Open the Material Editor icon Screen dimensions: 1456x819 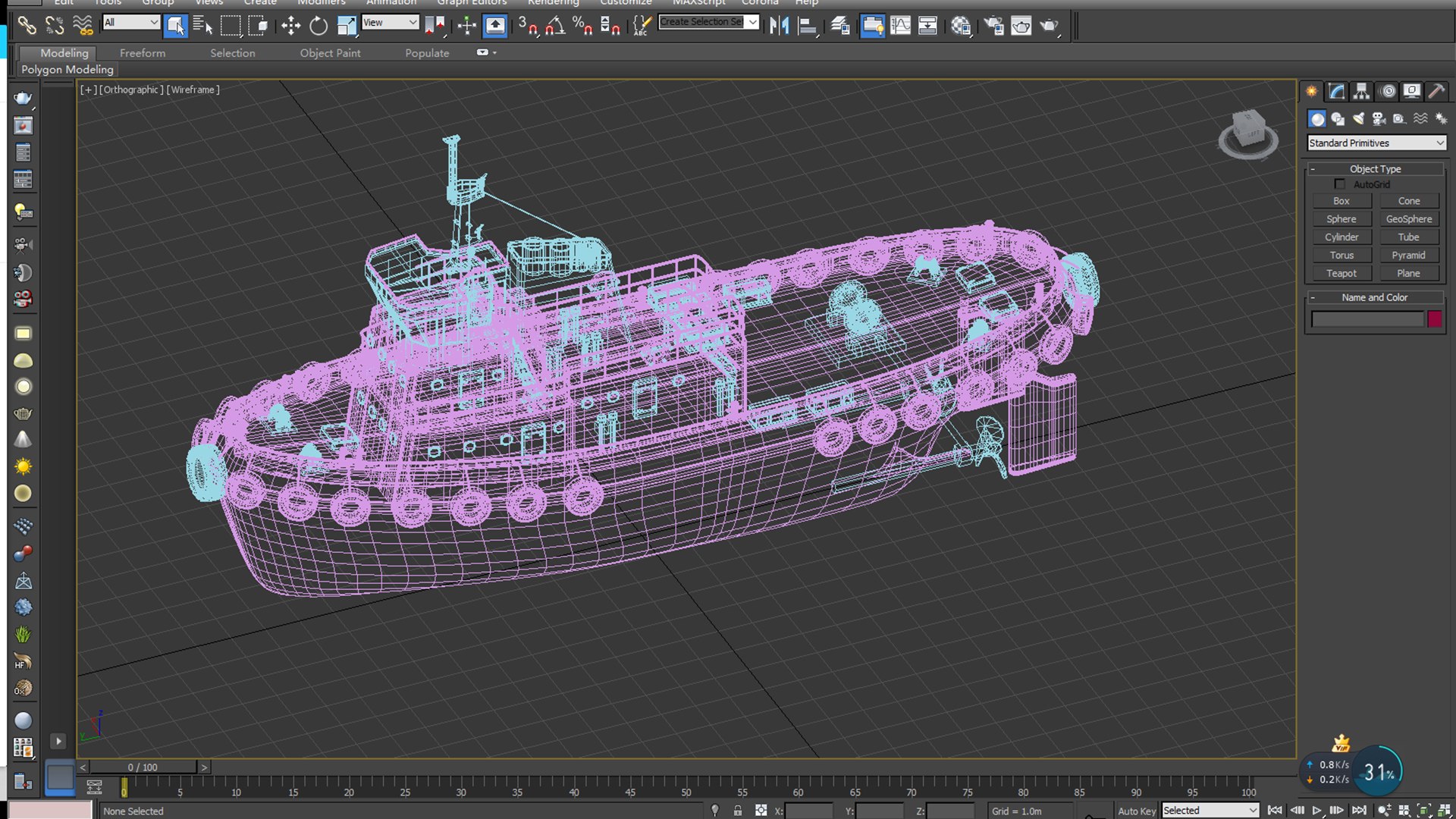[961, 26]
